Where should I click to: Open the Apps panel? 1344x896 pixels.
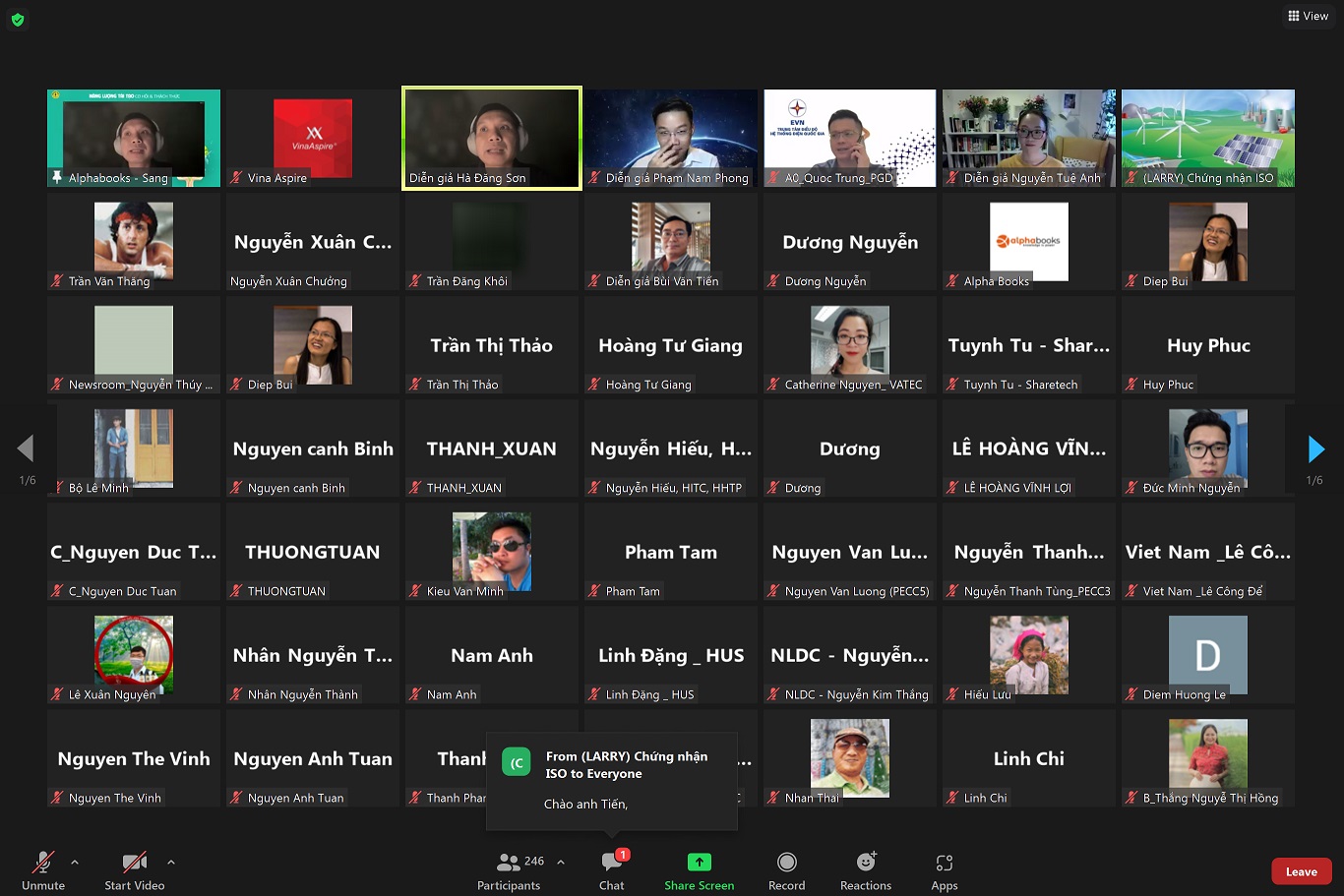coord(944,869)
